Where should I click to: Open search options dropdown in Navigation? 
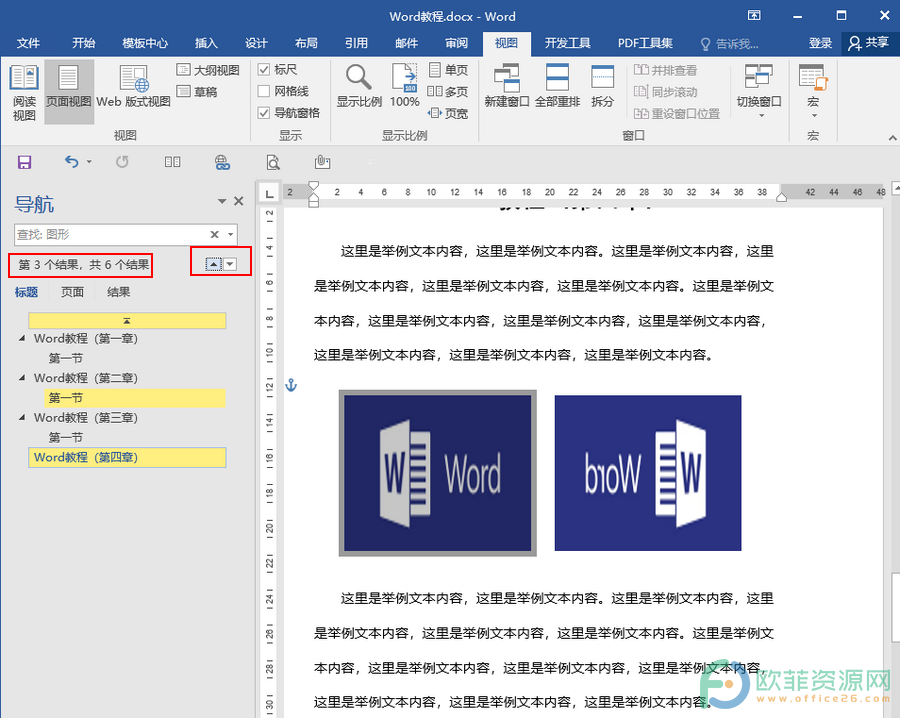pos(230,235)
